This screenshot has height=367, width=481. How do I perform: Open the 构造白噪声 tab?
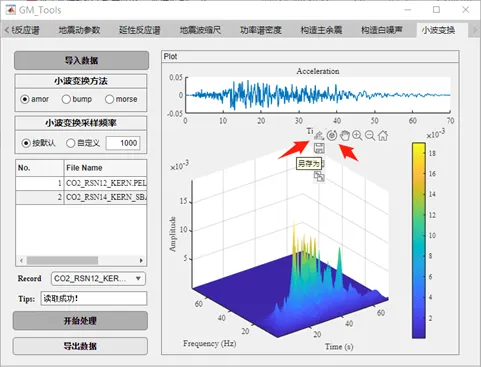point(382,30)
